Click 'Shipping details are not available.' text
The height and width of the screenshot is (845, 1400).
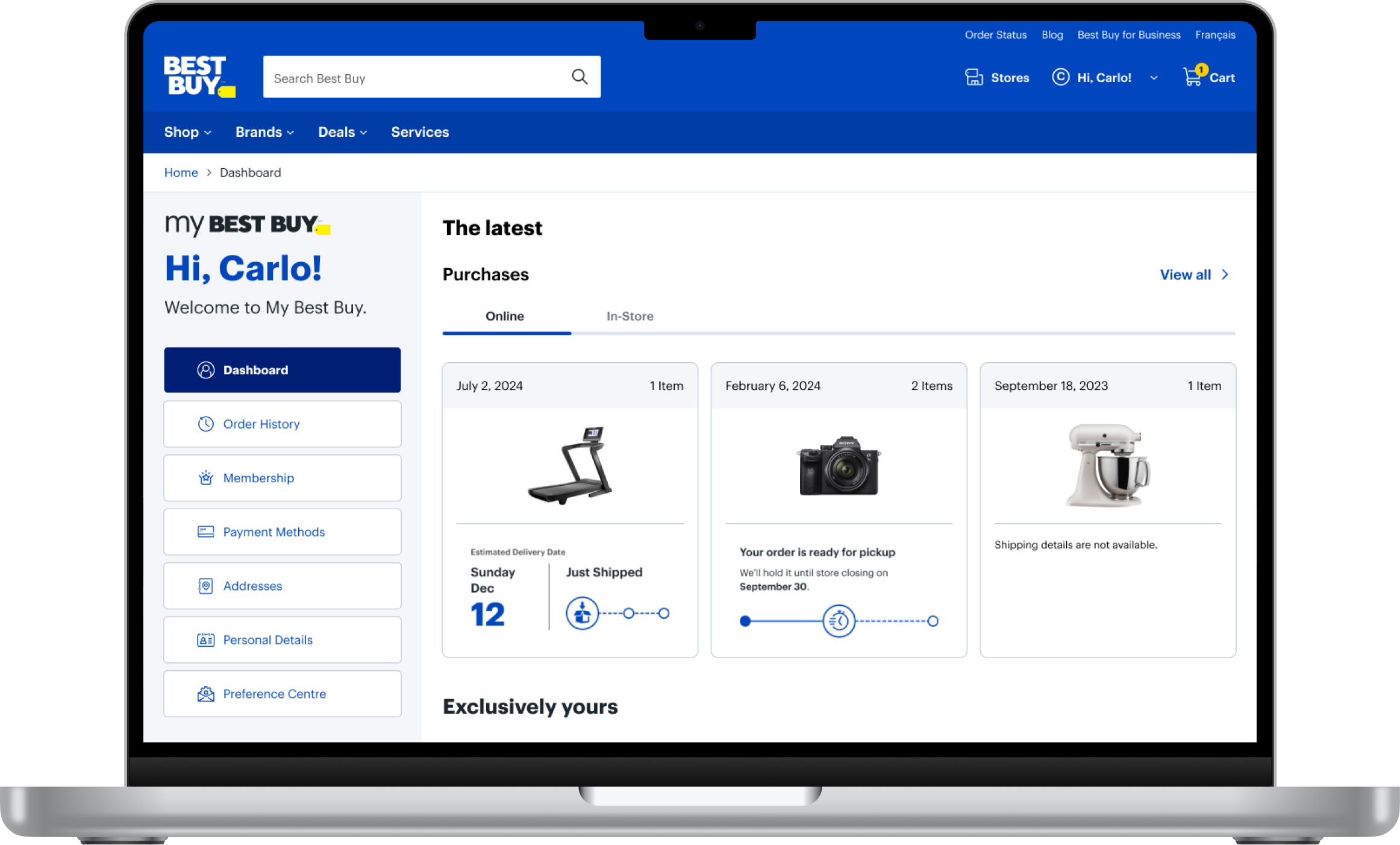[x=1075, y=545]
